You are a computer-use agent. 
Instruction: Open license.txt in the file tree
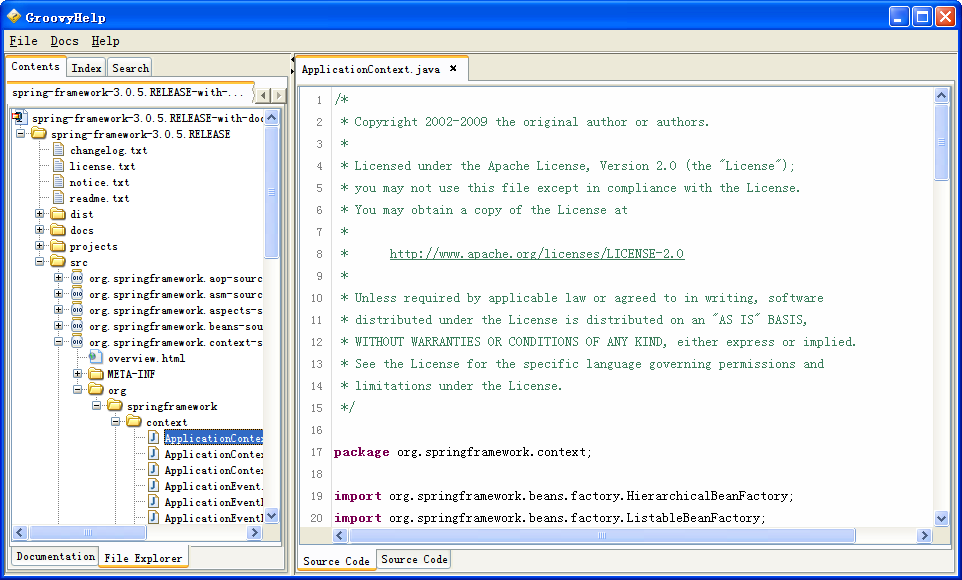(x=102, y=166)
